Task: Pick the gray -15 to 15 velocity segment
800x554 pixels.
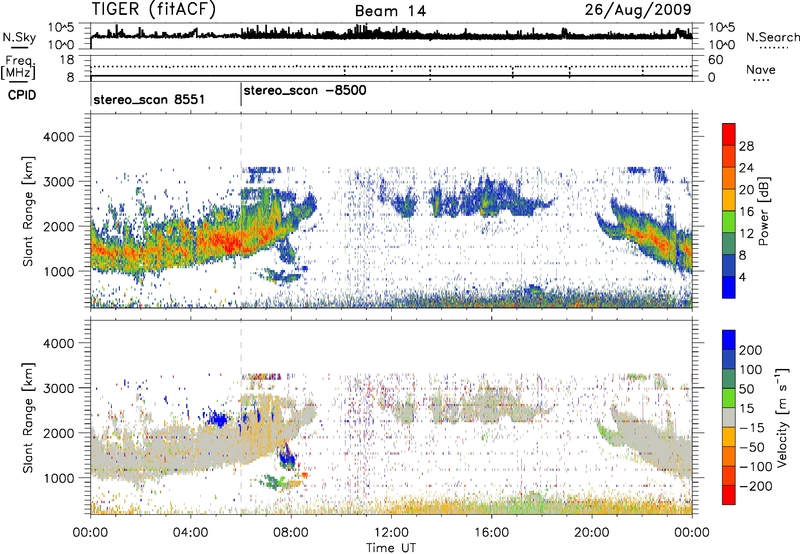Action: pyautogui.click(x=729, y=418)
